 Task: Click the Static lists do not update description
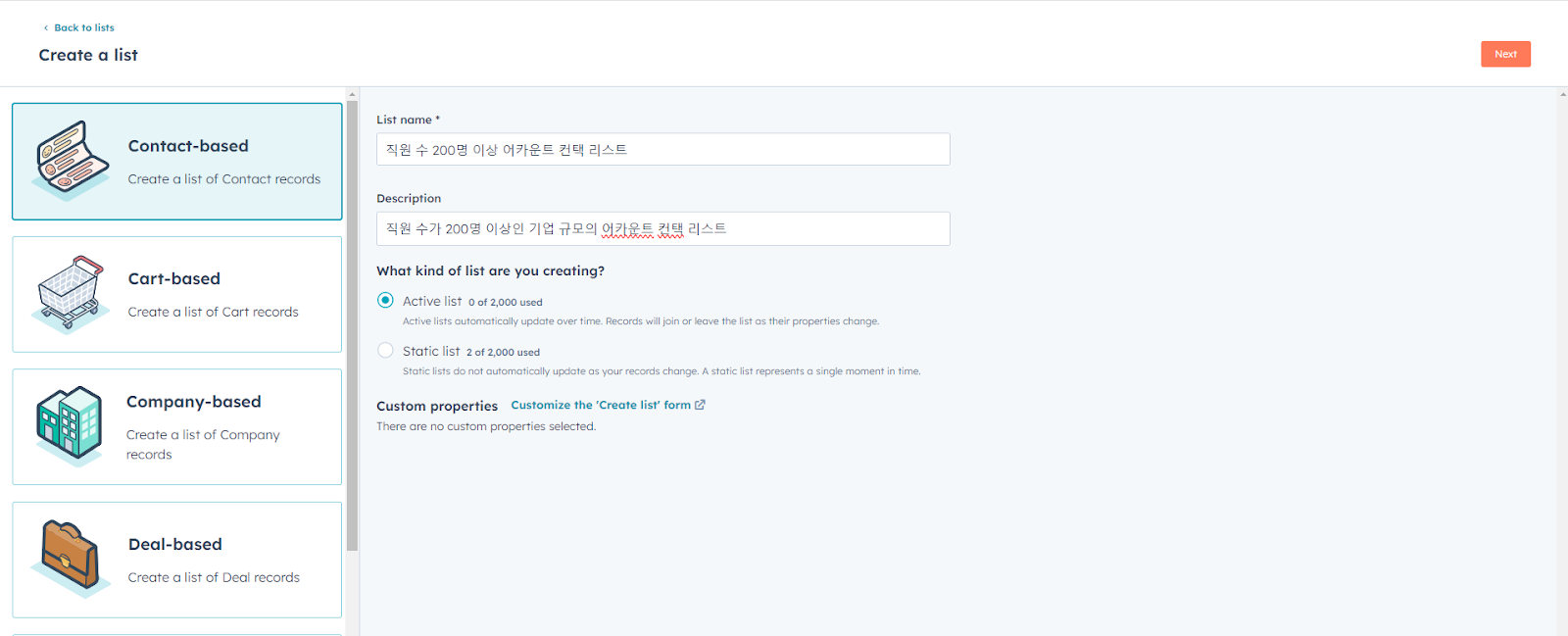pyautogui.click(x=661, y=371)
